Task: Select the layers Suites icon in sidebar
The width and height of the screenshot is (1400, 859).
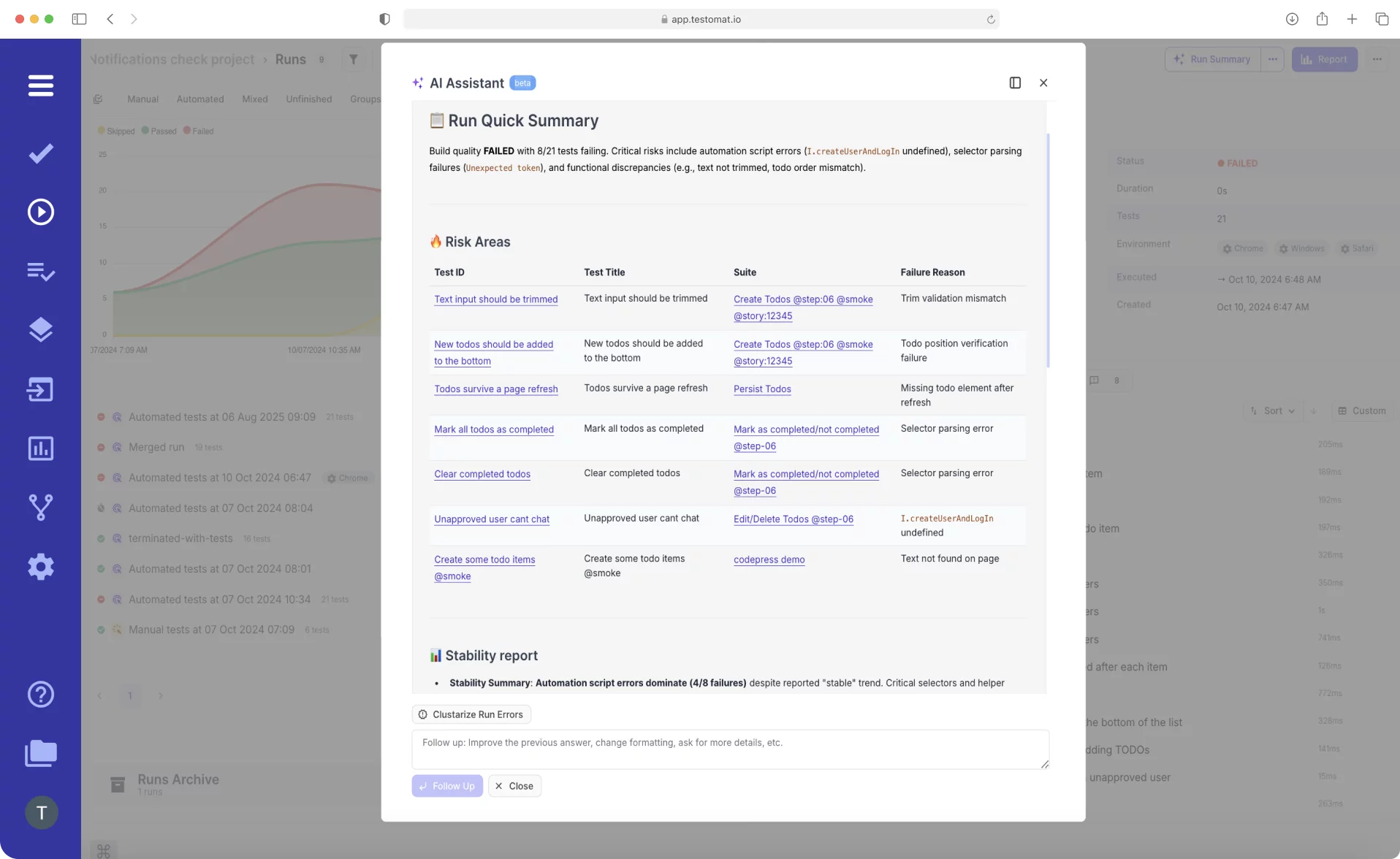Action: click(x=41, y=329)
